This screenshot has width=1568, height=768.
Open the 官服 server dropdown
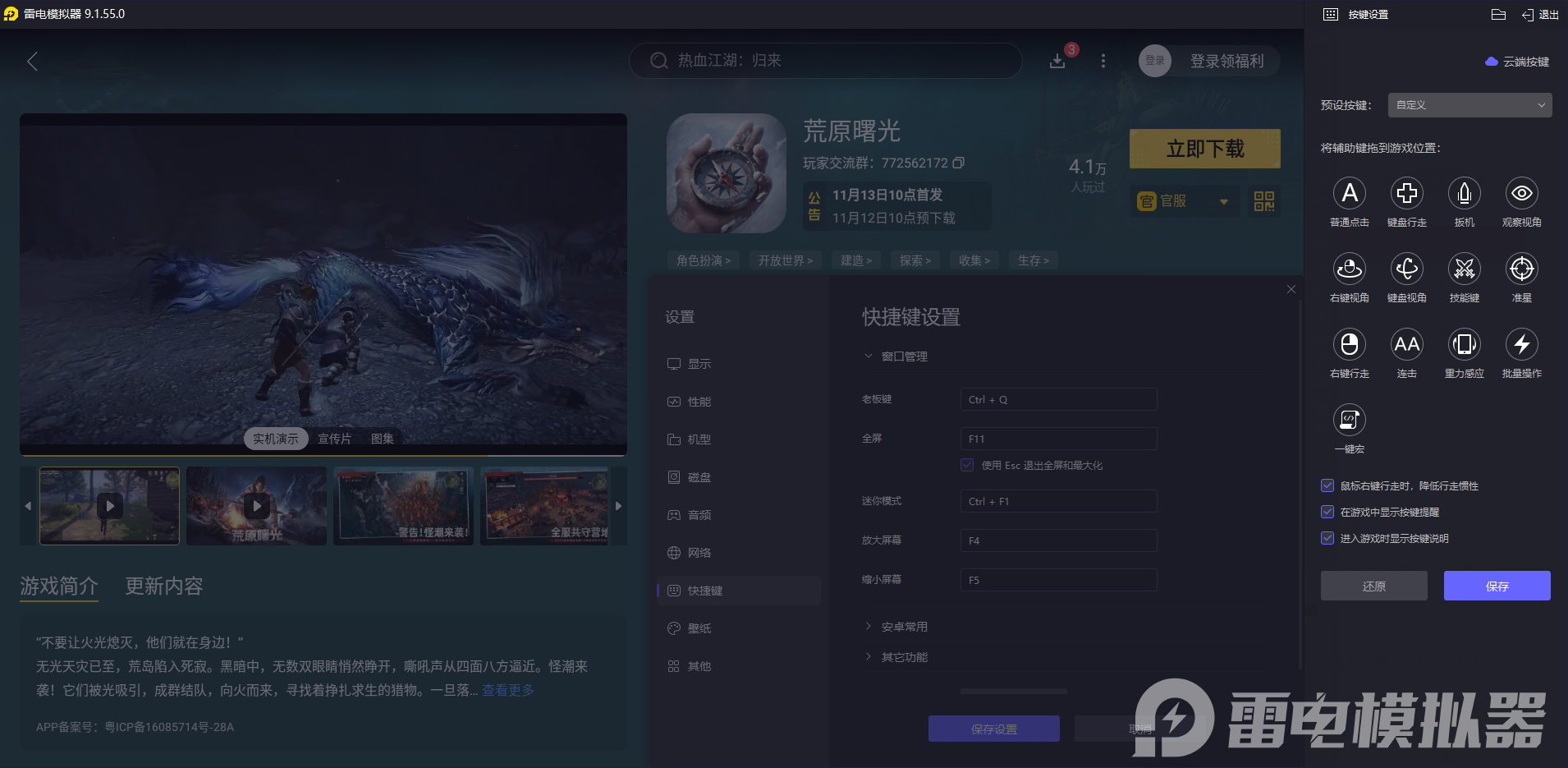[1185, 201]
